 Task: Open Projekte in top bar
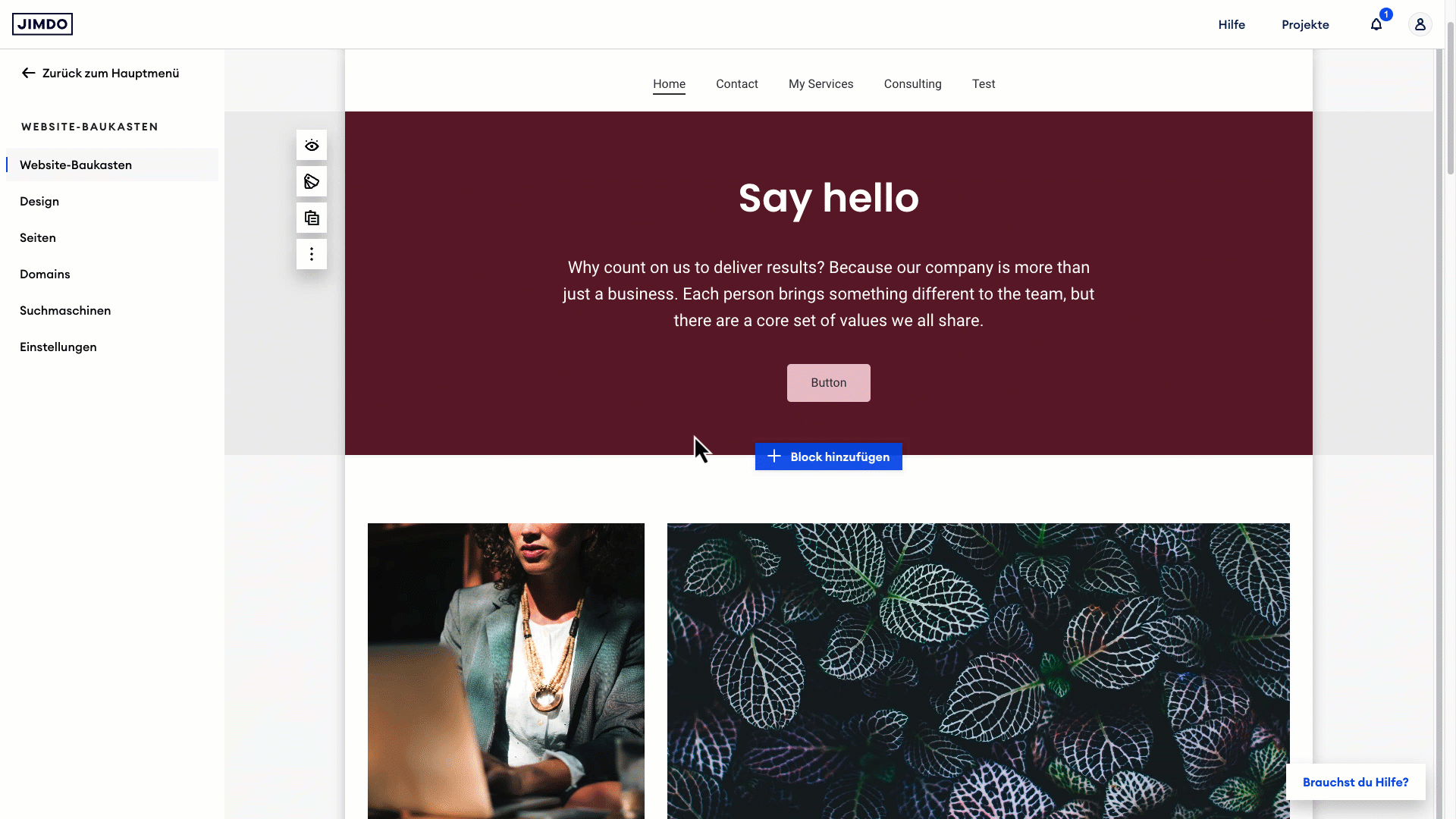[1305, 24]
